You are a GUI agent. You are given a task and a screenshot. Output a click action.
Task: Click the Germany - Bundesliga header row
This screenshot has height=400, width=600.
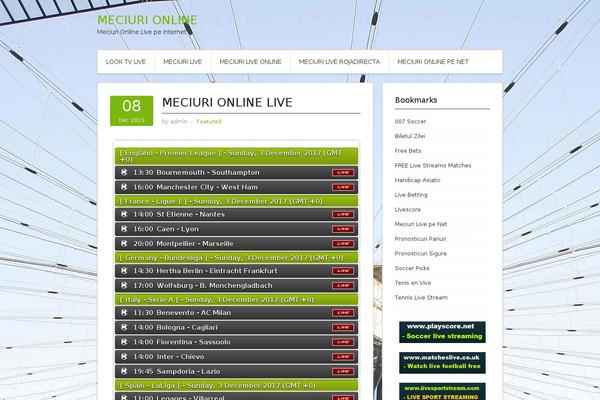[x=236, y=258]
